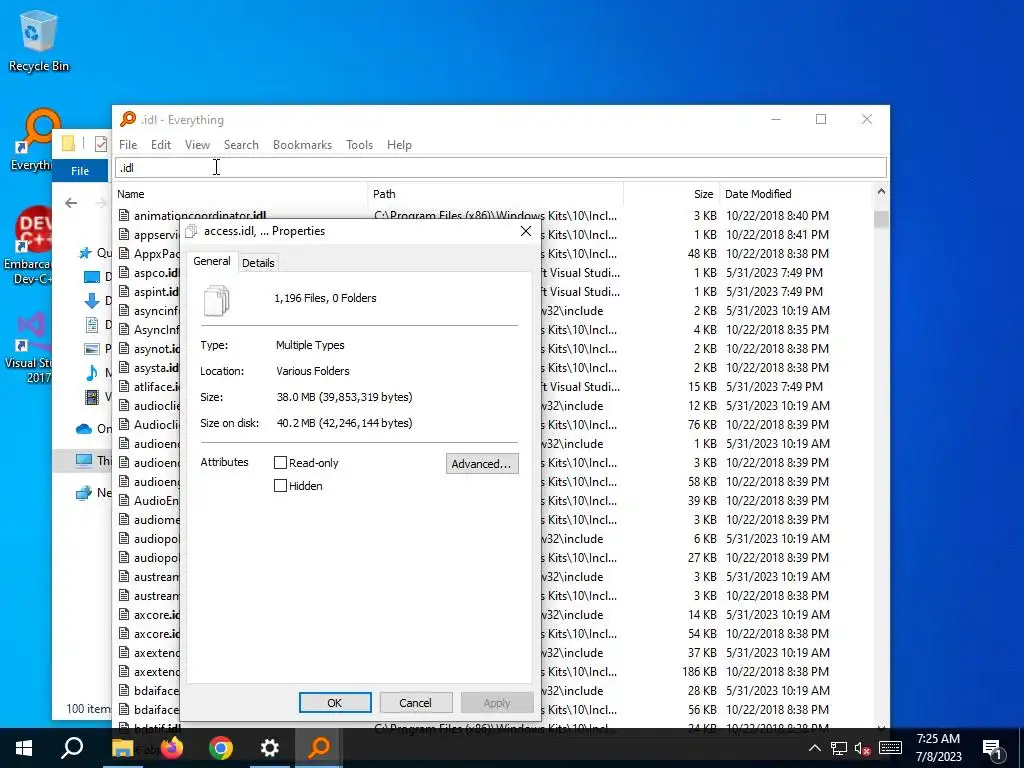Screen dimensions: 1024x768
Task: Toggle the Hidden attribute checkbox
Action: tap(280, 486)
